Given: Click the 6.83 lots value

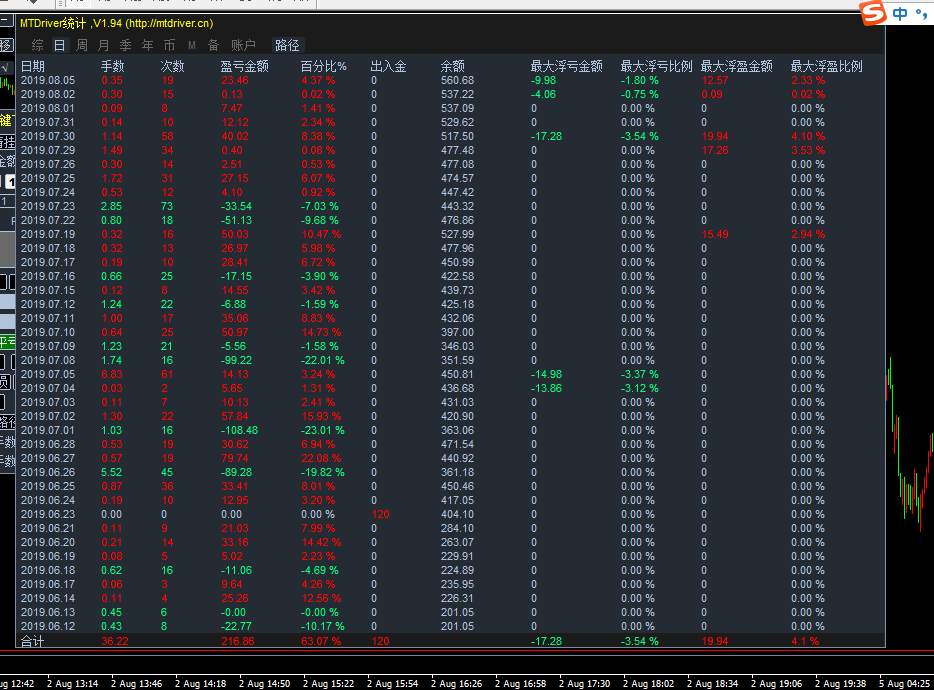Looking at the screenshot, I should tap(111, 374).
